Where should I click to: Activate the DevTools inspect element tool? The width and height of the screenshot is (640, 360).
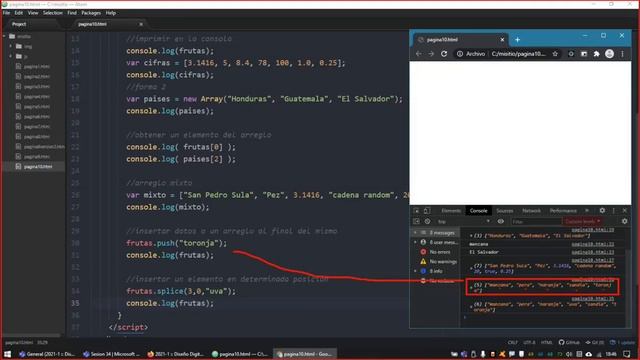[416, 211]
